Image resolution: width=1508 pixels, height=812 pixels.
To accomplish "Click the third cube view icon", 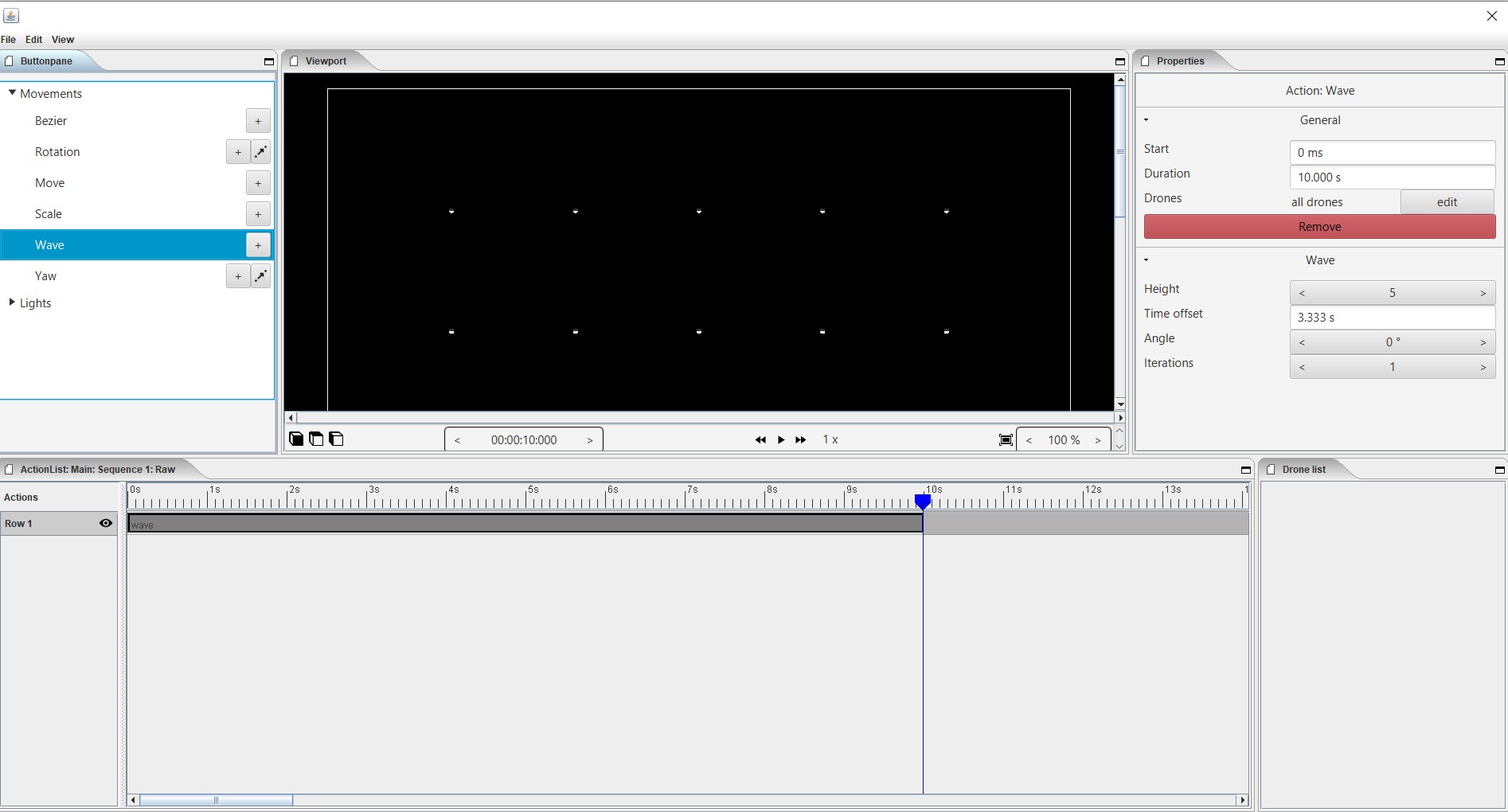I will click(x=337, y=439).
